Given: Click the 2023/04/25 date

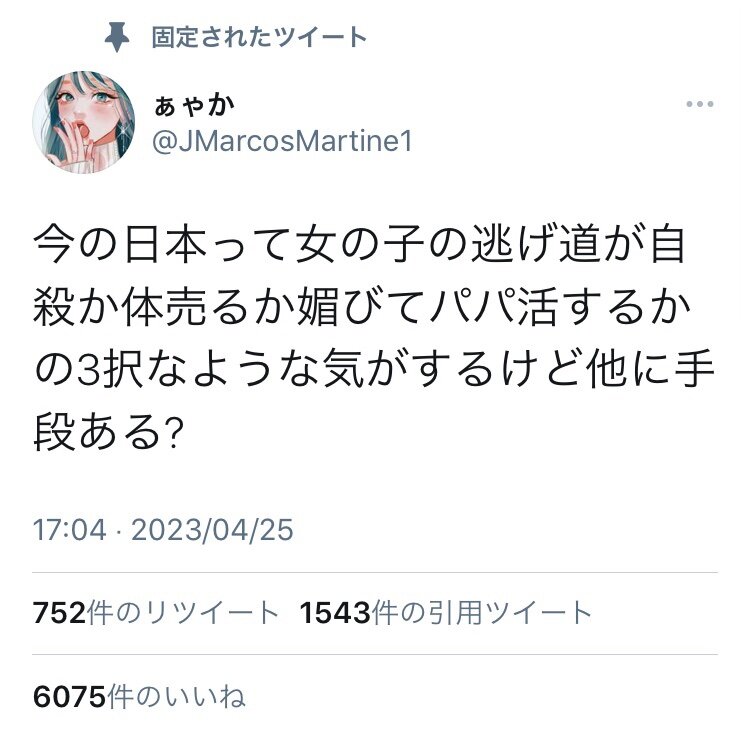Looking at the screenshot, I should click(x=212, y=530).
